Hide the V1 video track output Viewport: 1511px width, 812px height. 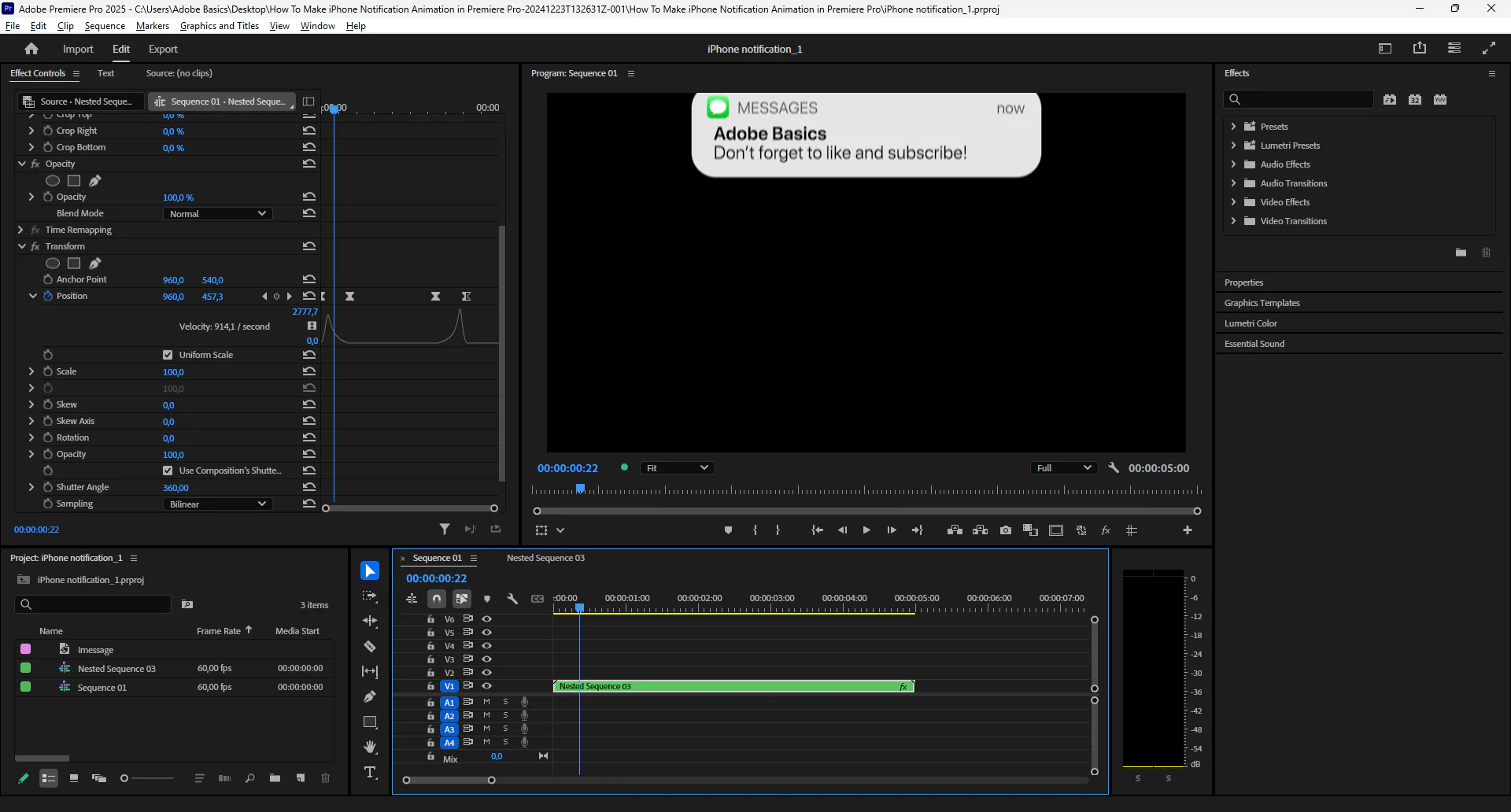point(487,686)
